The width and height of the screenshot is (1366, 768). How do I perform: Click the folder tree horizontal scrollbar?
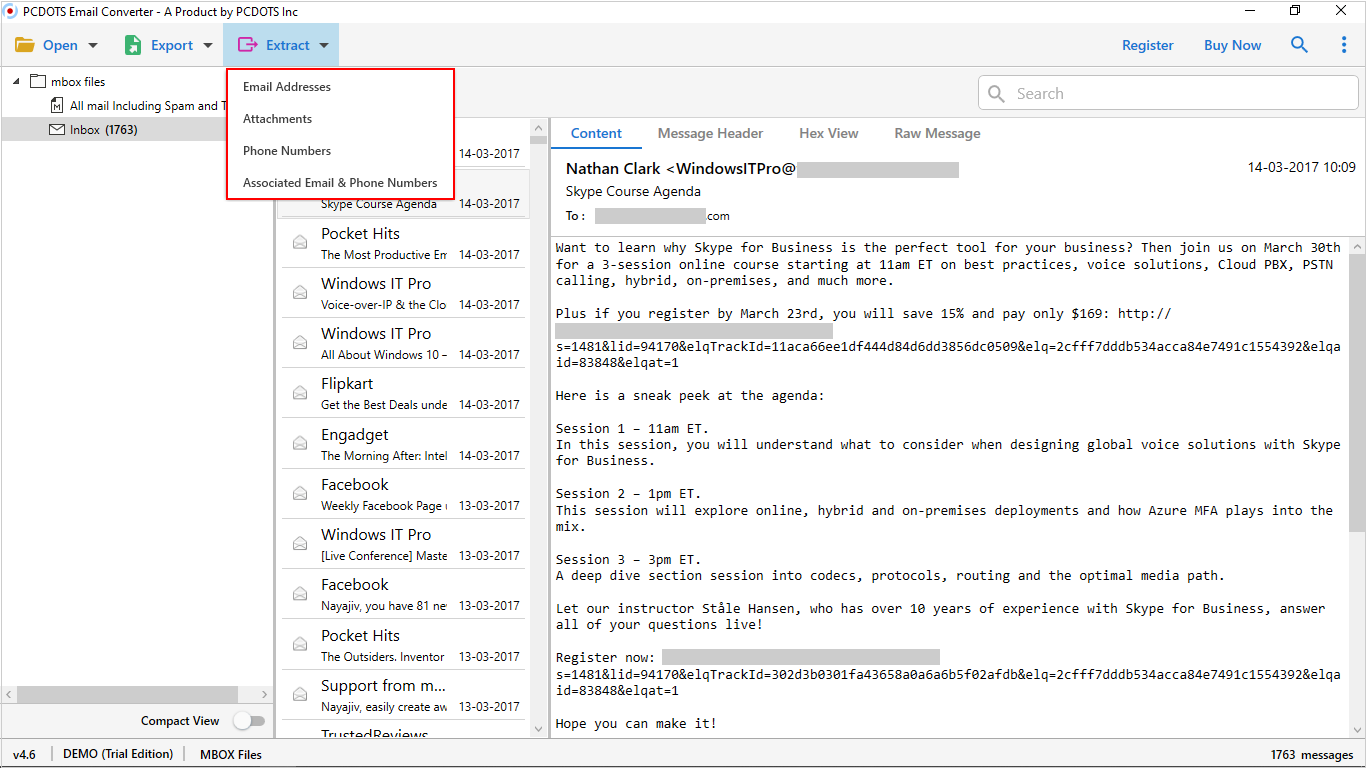[x=128, y=694]
